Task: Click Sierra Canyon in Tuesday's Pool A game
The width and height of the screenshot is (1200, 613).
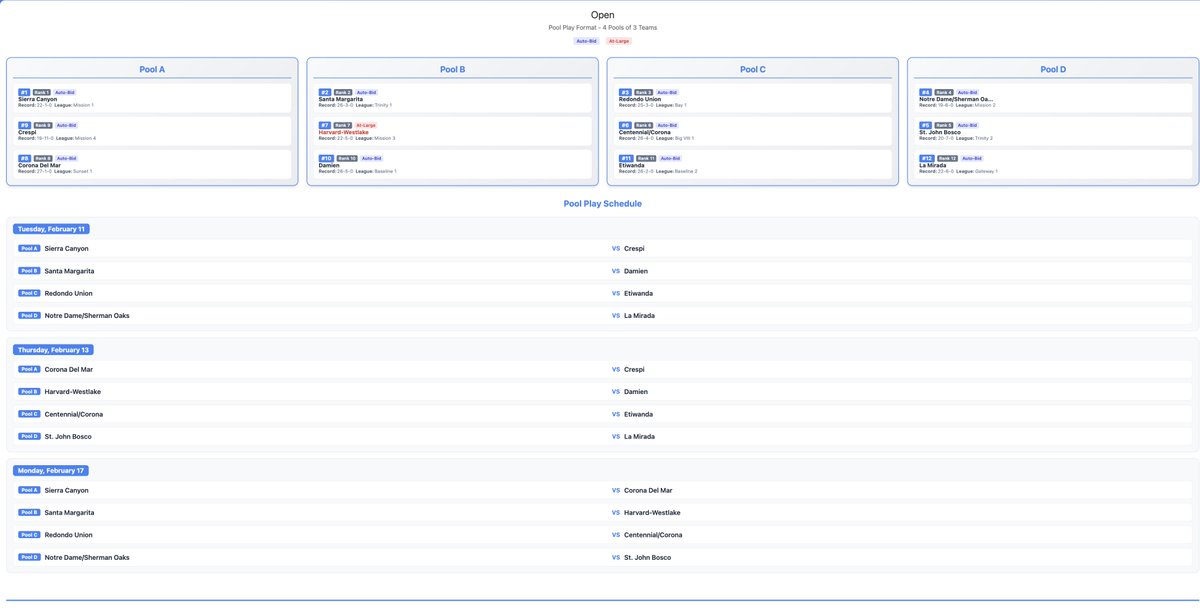Action: (x=66, y=248)
